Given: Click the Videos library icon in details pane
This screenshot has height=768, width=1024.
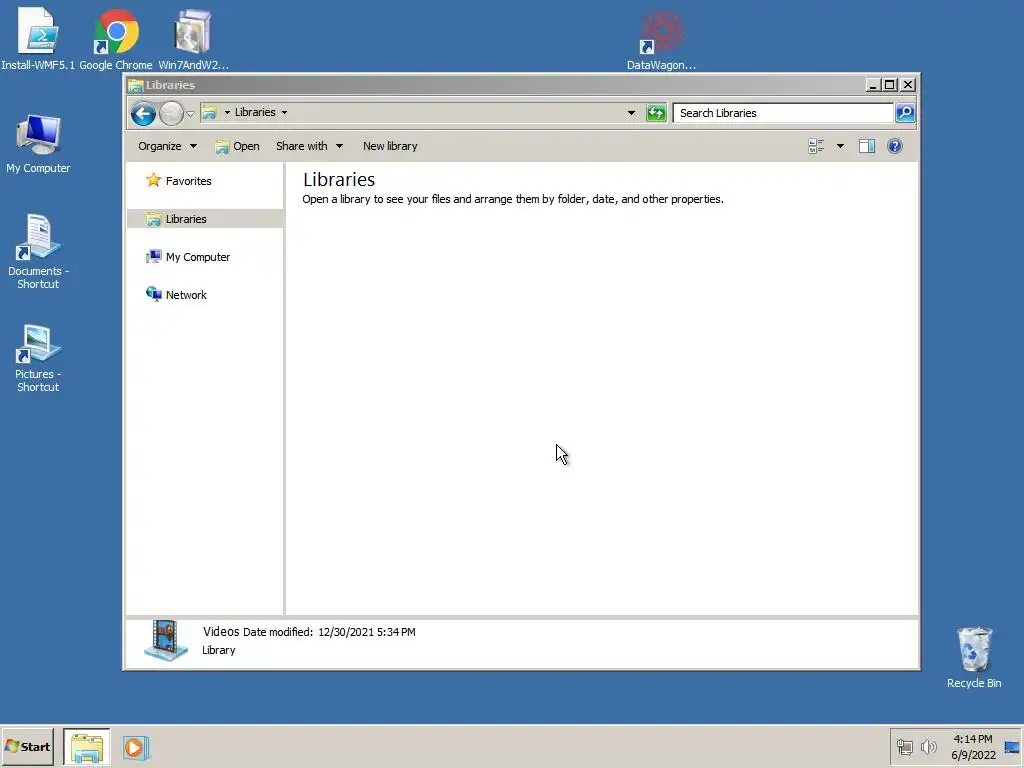Looking at the screenshot, I should (x=165, y=641).
